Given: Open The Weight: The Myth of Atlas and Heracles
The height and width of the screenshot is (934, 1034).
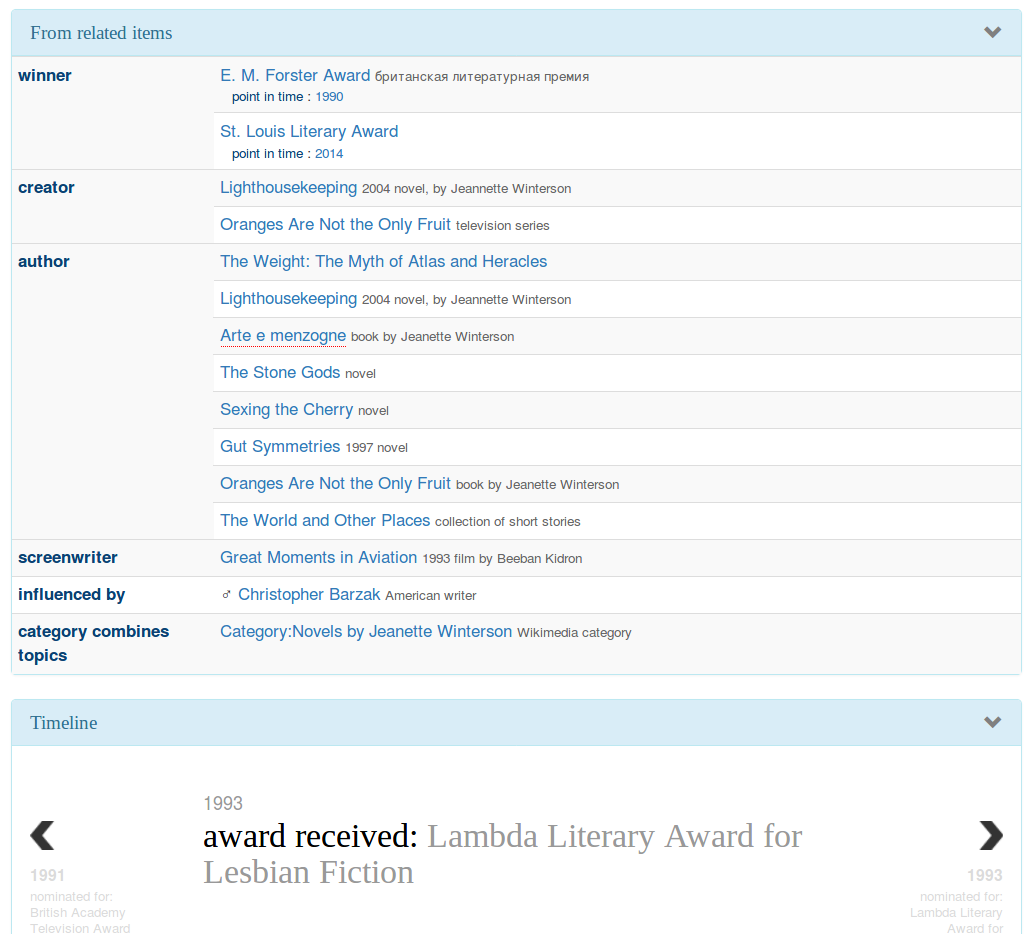Looking at the screenshot, I should [383, 261].
